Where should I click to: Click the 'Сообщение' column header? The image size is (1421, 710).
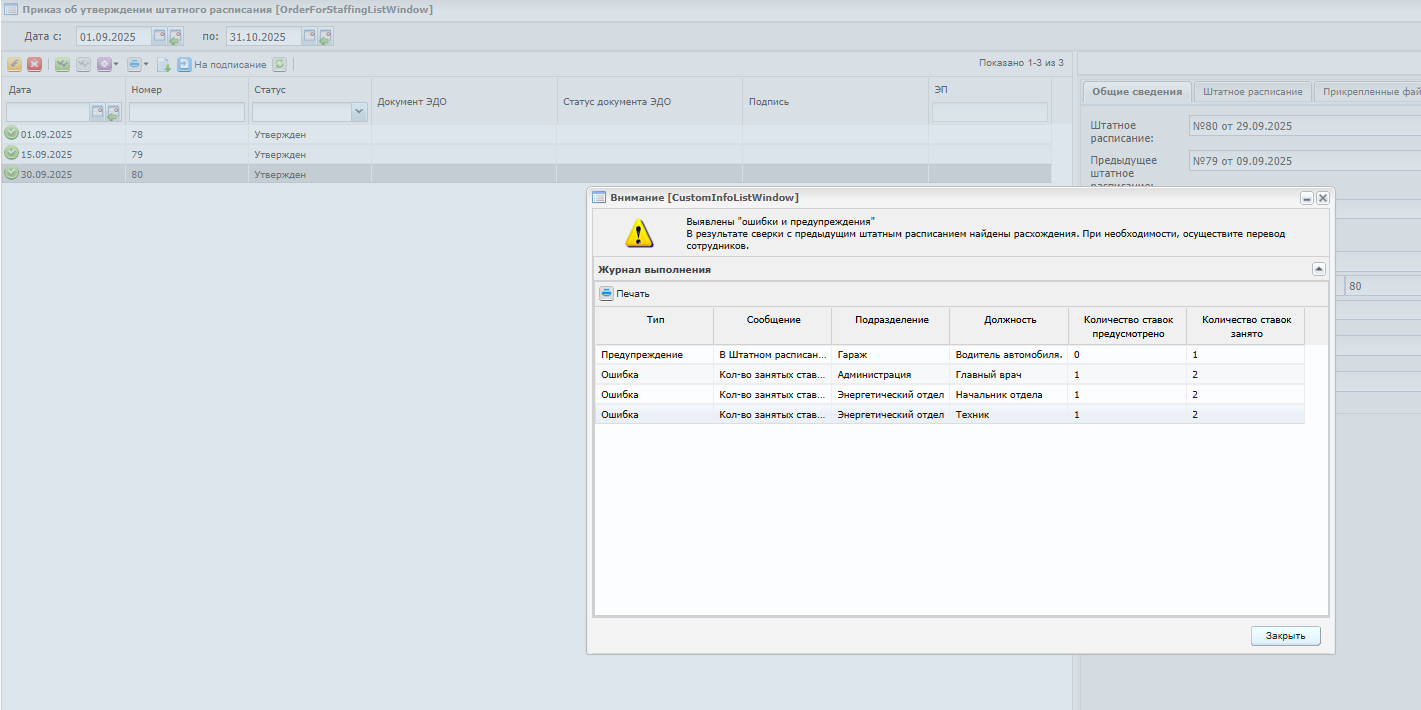click(773, 325)
